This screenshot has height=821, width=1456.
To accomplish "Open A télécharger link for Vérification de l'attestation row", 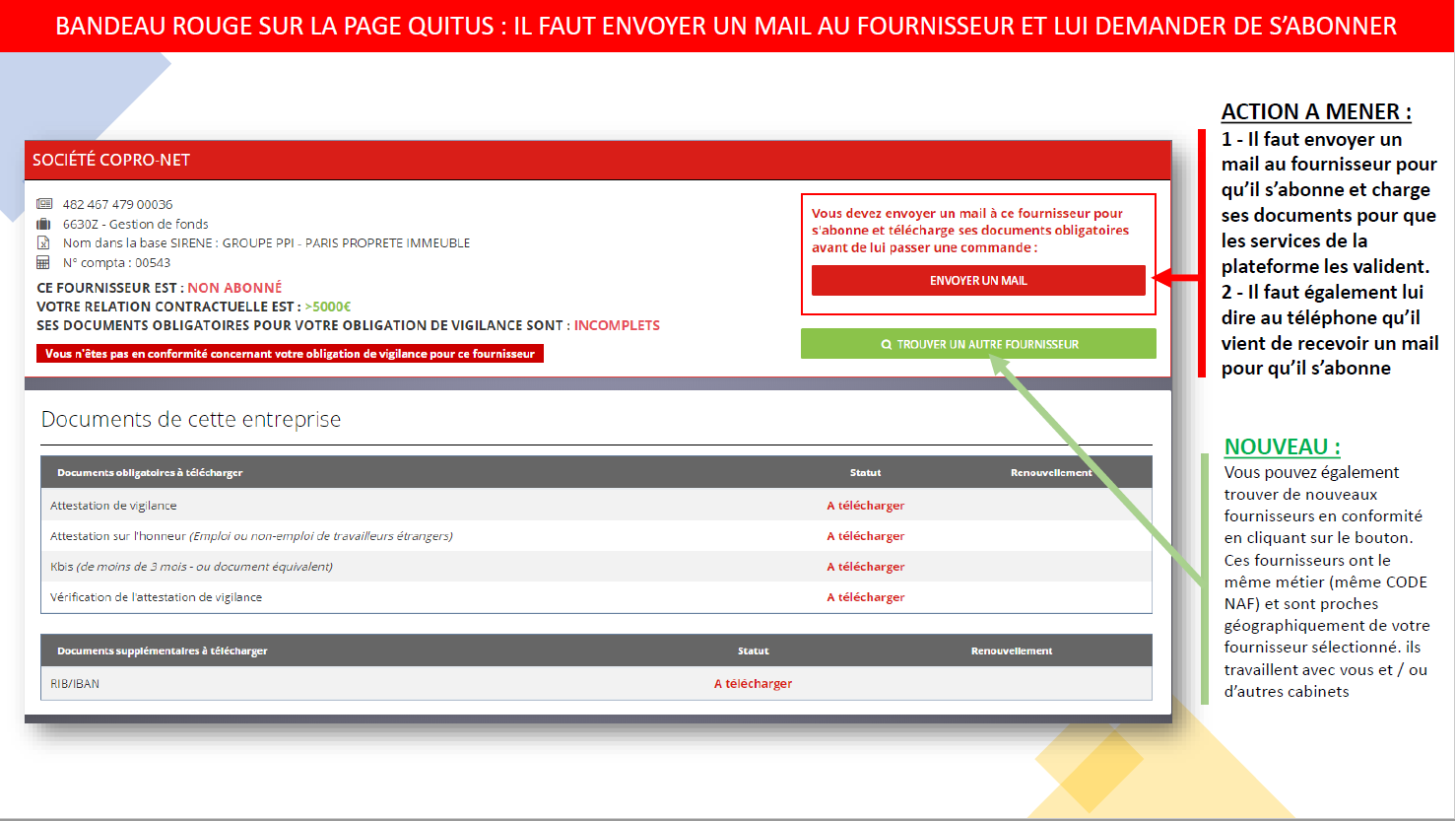I will pos(866,597).
